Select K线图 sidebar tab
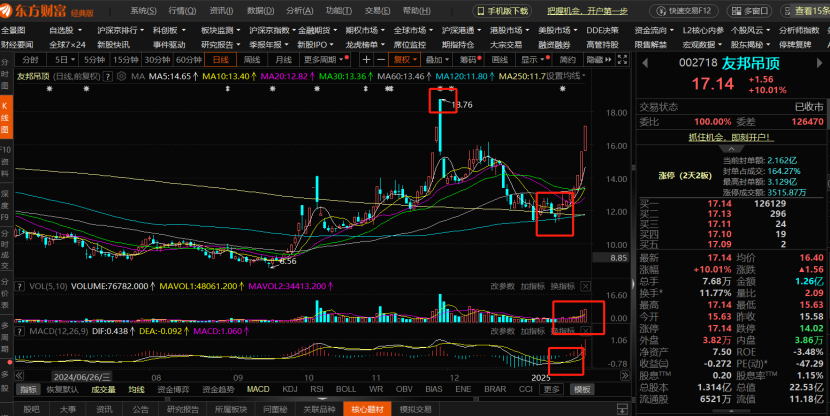Screen dimensions: 830x416 click(5, 117)
